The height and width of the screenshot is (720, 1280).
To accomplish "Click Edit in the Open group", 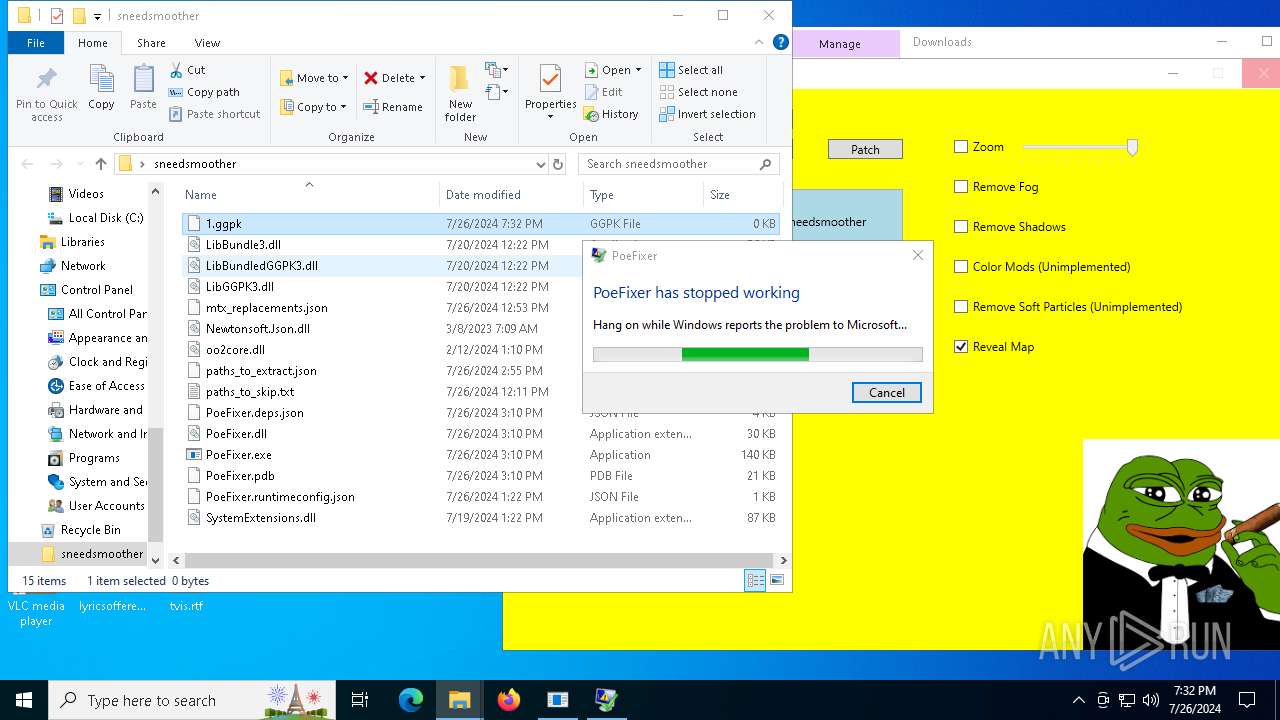I will 603,92.
